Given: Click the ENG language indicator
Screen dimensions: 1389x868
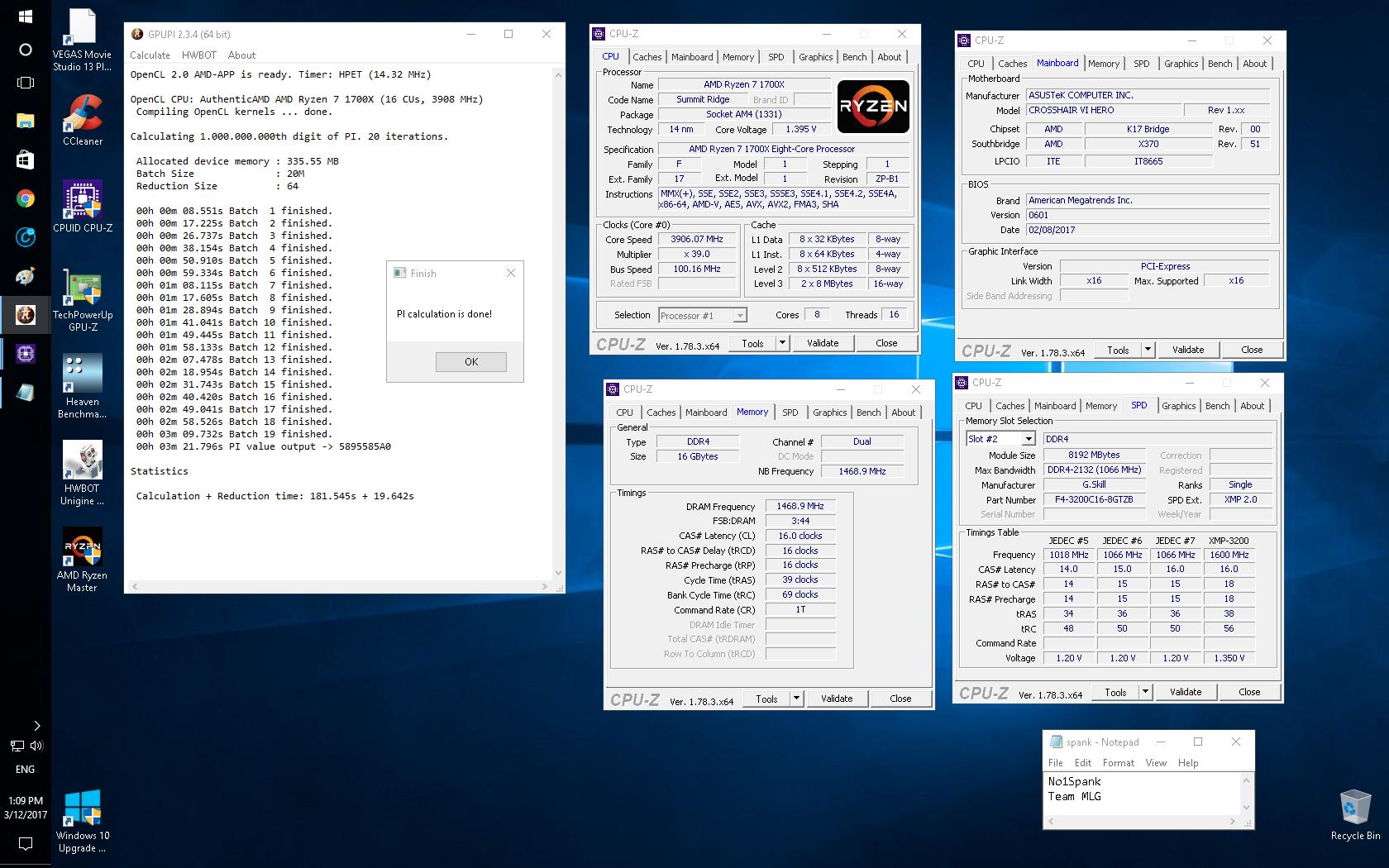Looking at the screenshot, I should [x=25, y=769].
